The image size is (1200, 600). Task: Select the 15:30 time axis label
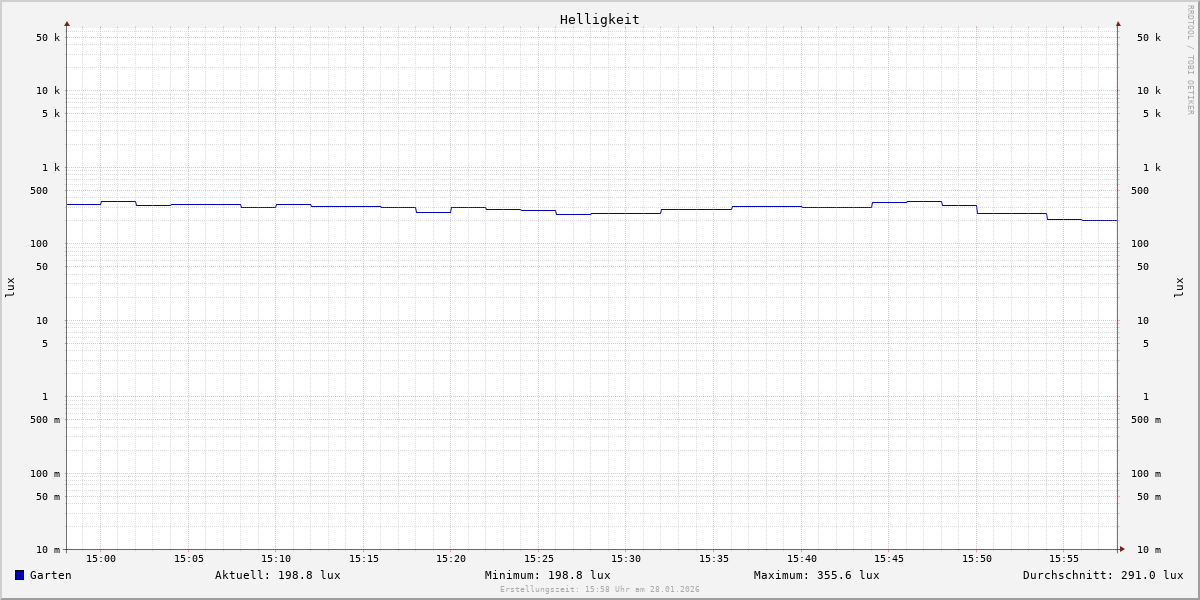click(626, 559)
